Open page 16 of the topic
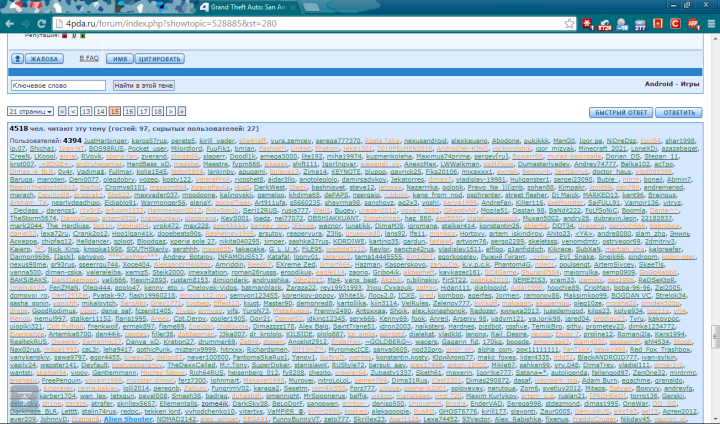The height and width of the screenshot is (424, 720). coord(129,112)
